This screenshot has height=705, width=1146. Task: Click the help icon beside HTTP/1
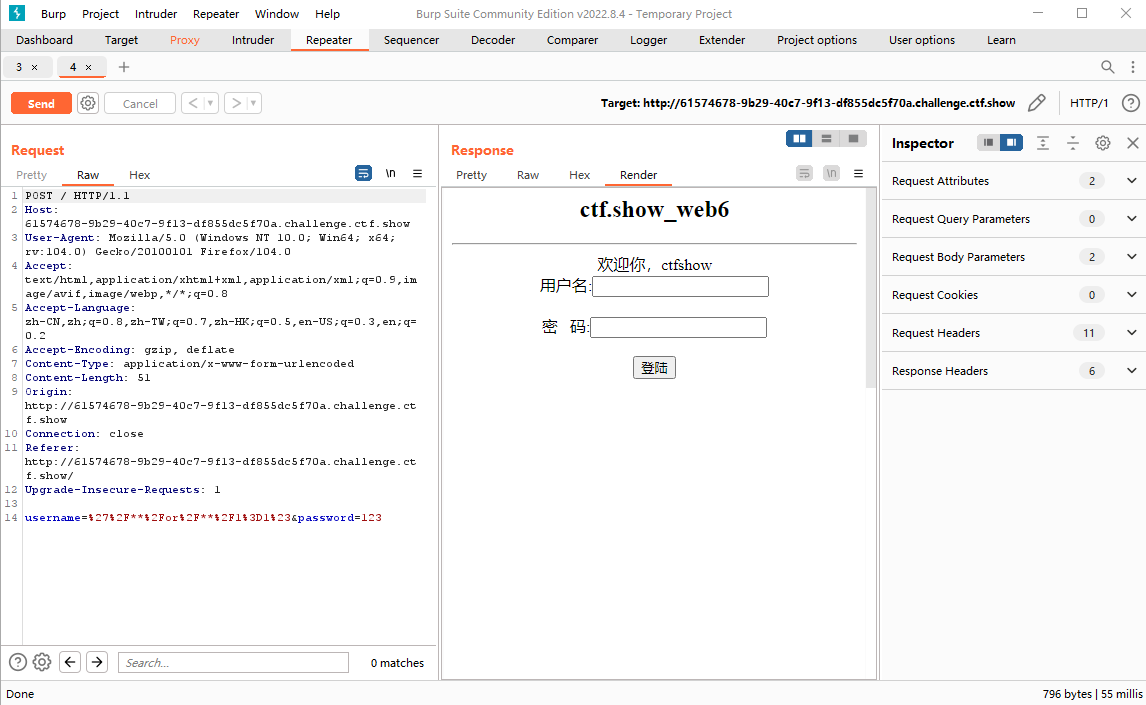tap(1130, 103)
